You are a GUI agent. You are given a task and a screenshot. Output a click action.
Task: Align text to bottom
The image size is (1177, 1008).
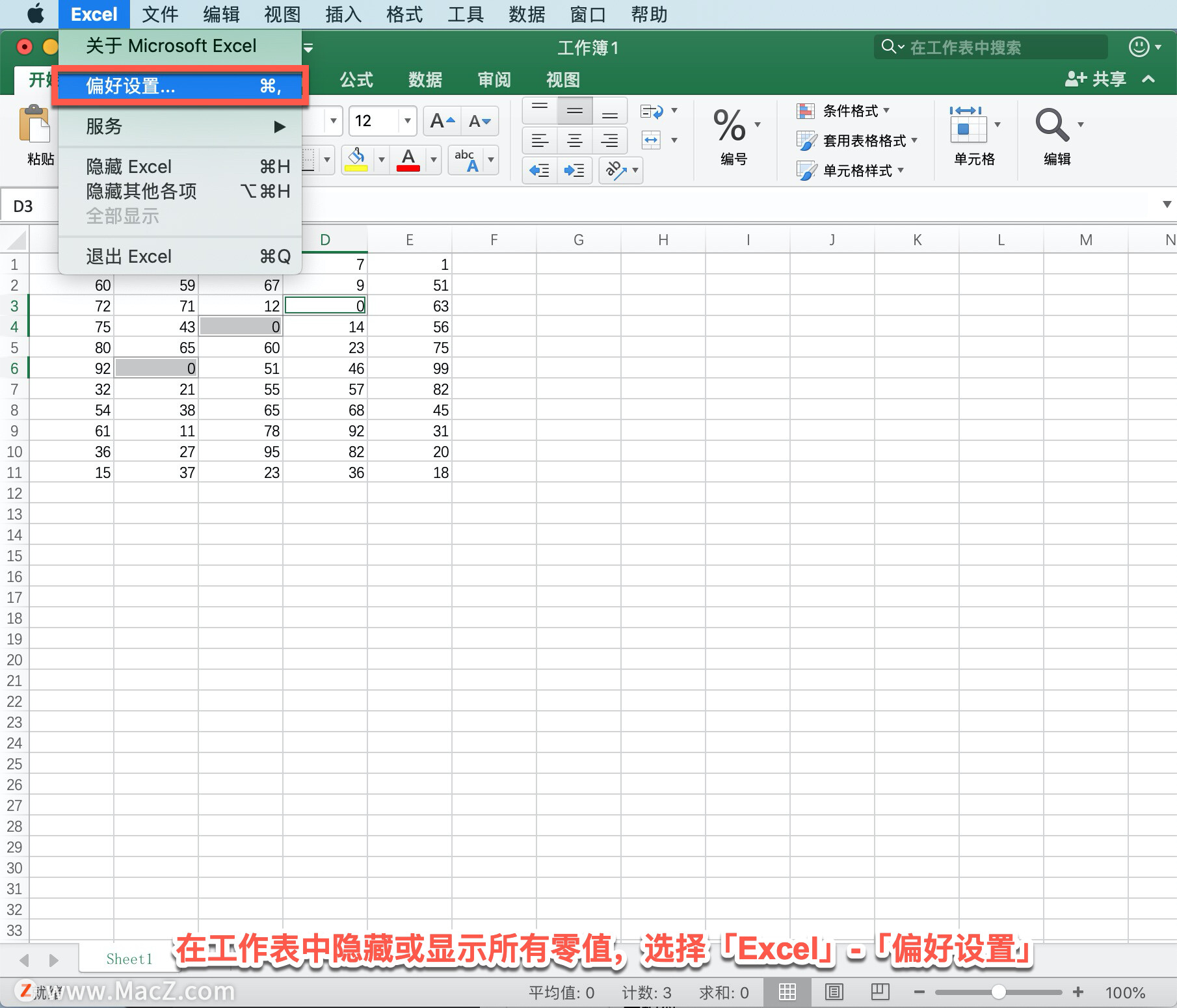pyautogui.click(x=610, y=111)
